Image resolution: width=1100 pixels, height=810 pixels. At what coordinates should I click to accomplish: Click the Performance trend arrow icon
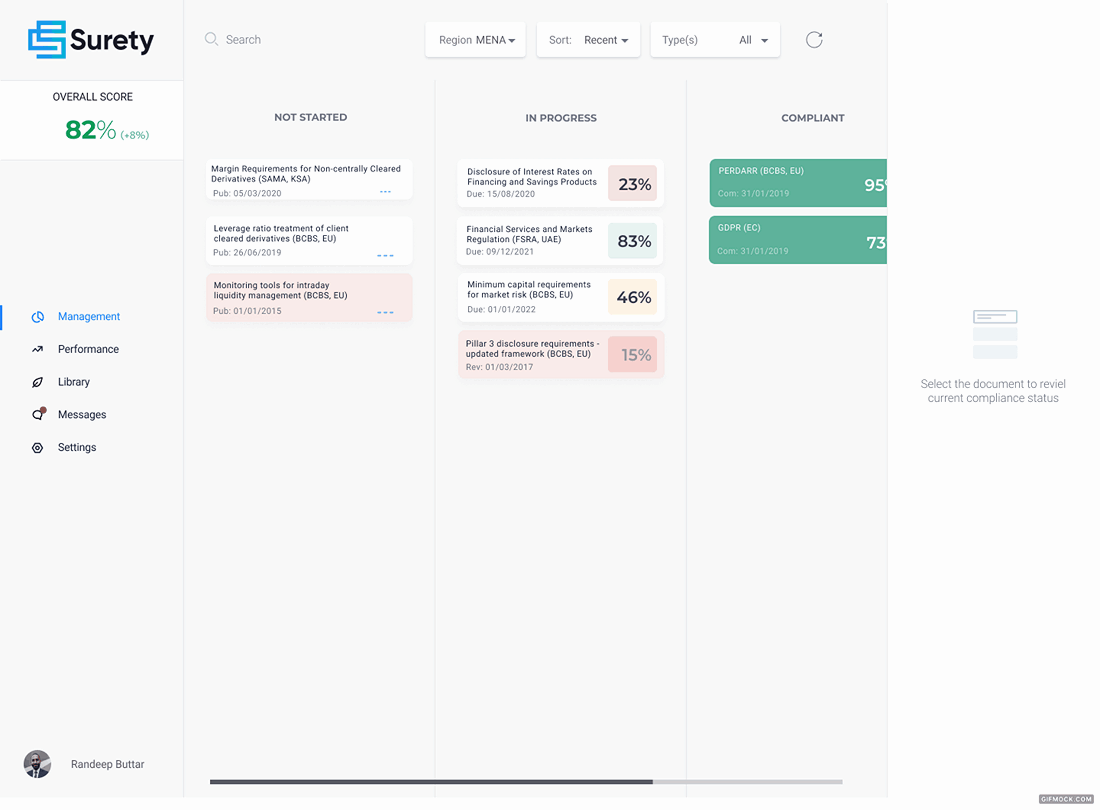tap(37, 349)
